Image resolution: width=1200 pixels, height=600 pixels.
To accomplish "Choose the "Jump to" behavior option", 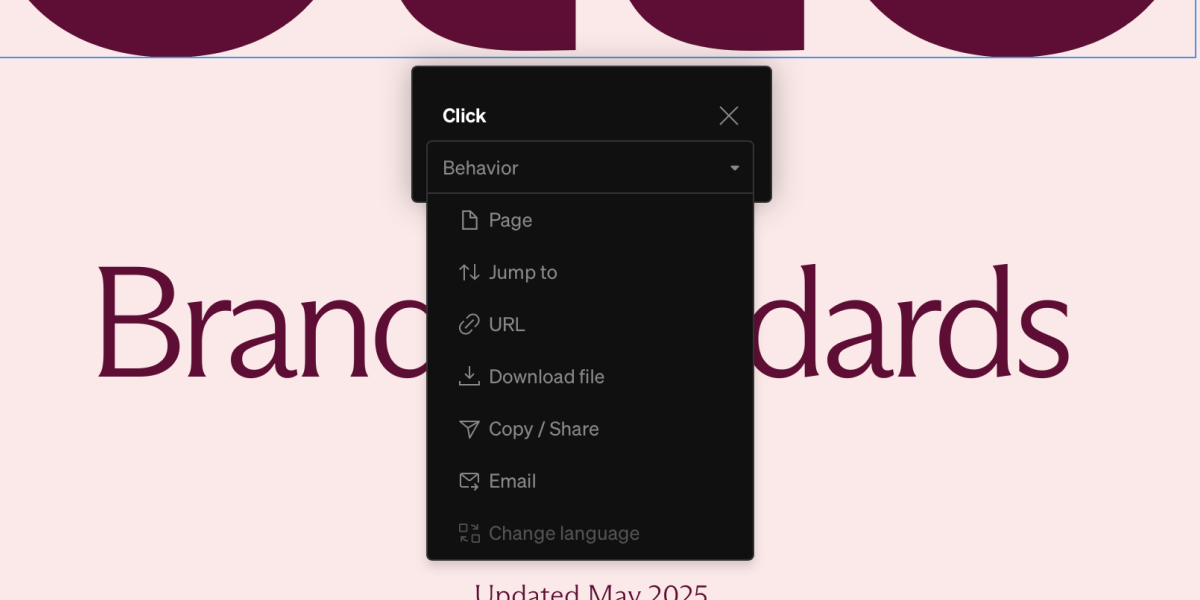I will [x=523, y=272].
